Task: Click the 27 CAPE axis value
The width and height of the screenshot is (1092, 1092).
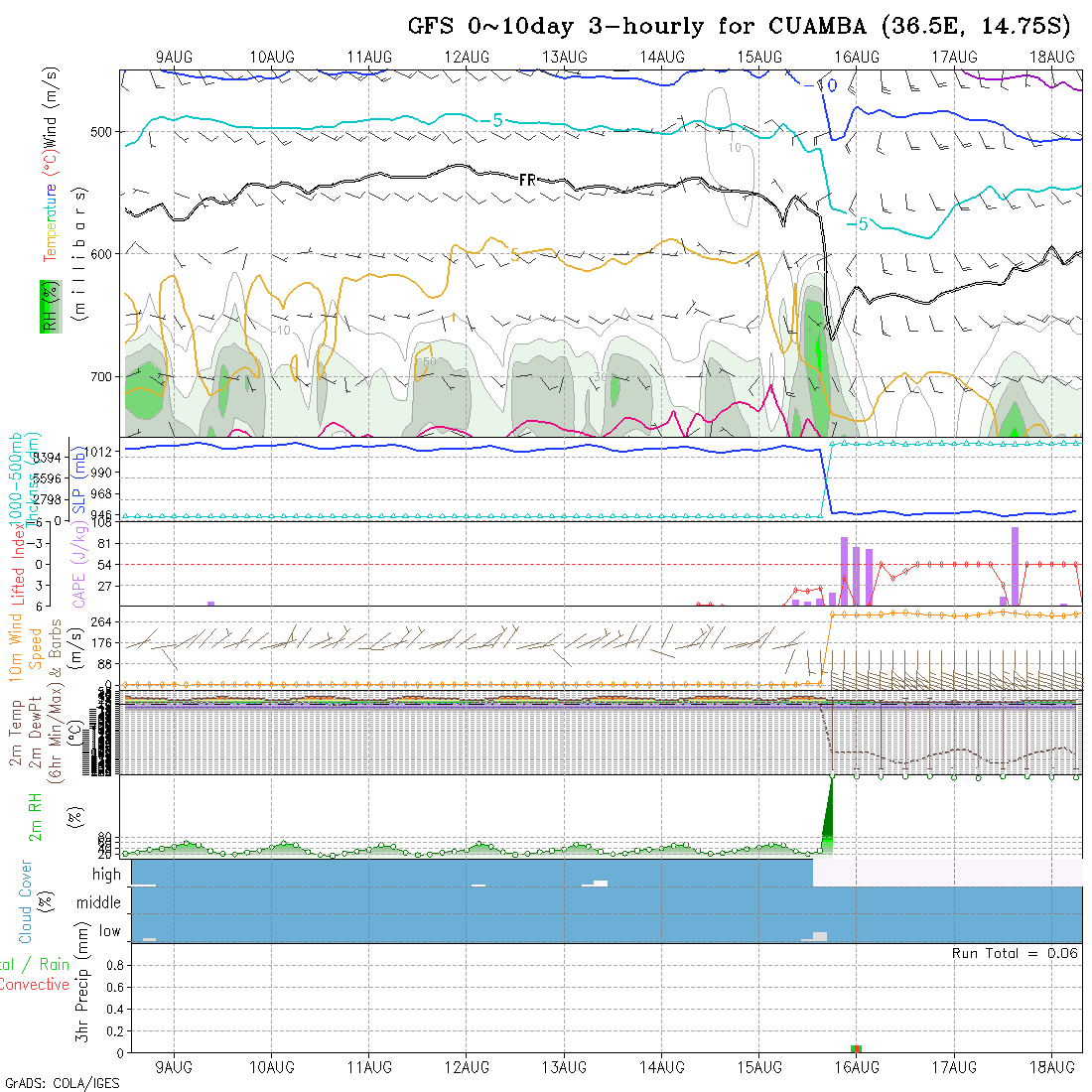Action: (104, 587)
